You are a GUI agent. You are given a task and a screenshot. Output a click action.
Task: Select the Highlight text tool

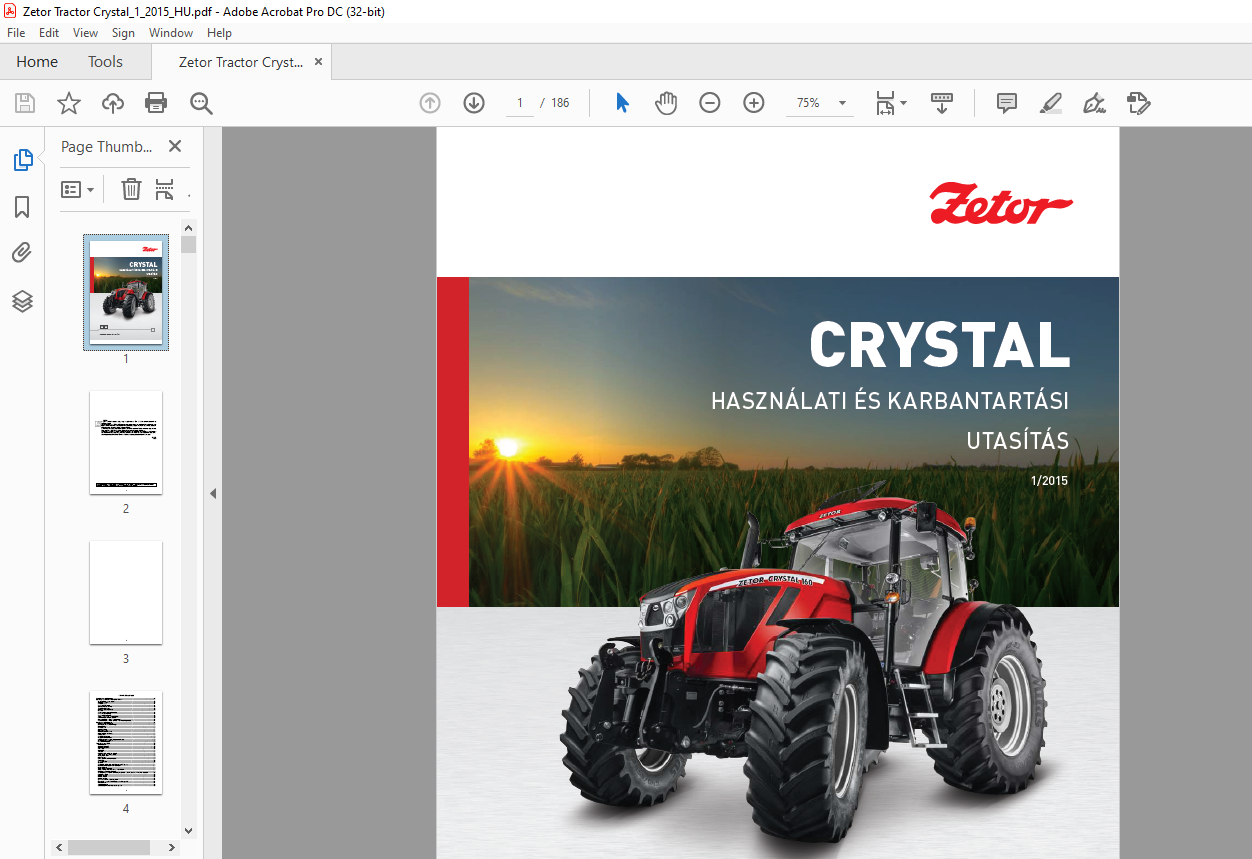(x=1050, y=103)
